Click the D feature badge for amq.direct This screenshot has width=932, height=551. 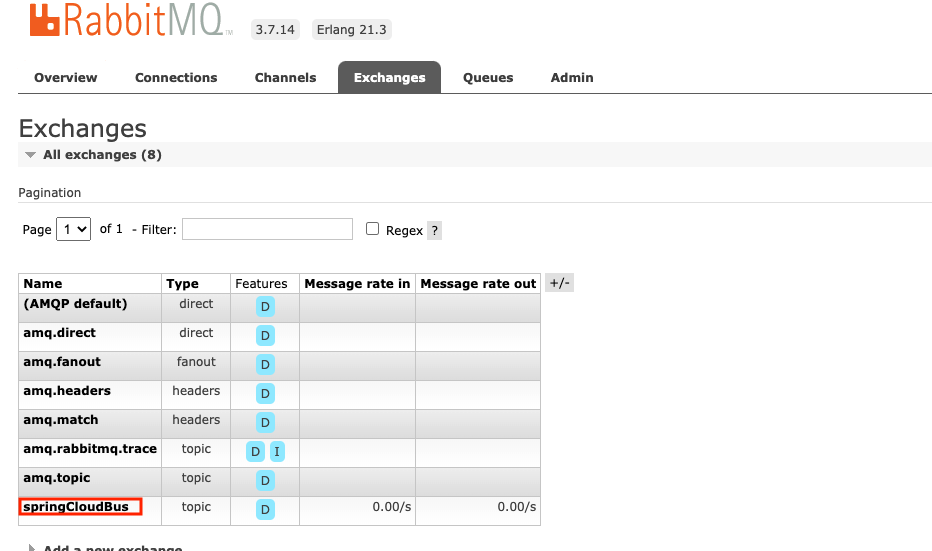coord(265,336)
